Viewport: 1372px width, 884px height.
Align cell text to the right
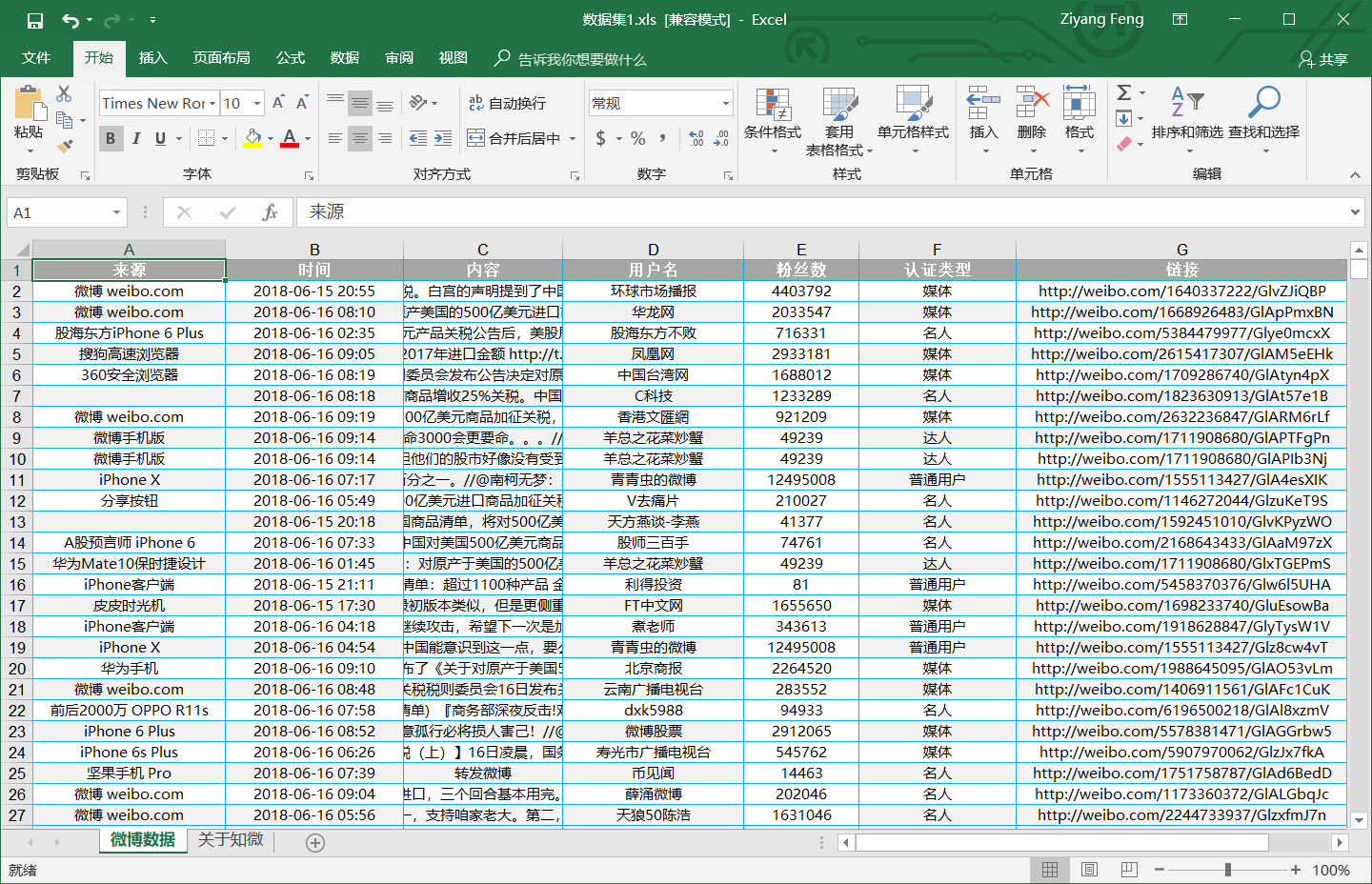(385, 138)
